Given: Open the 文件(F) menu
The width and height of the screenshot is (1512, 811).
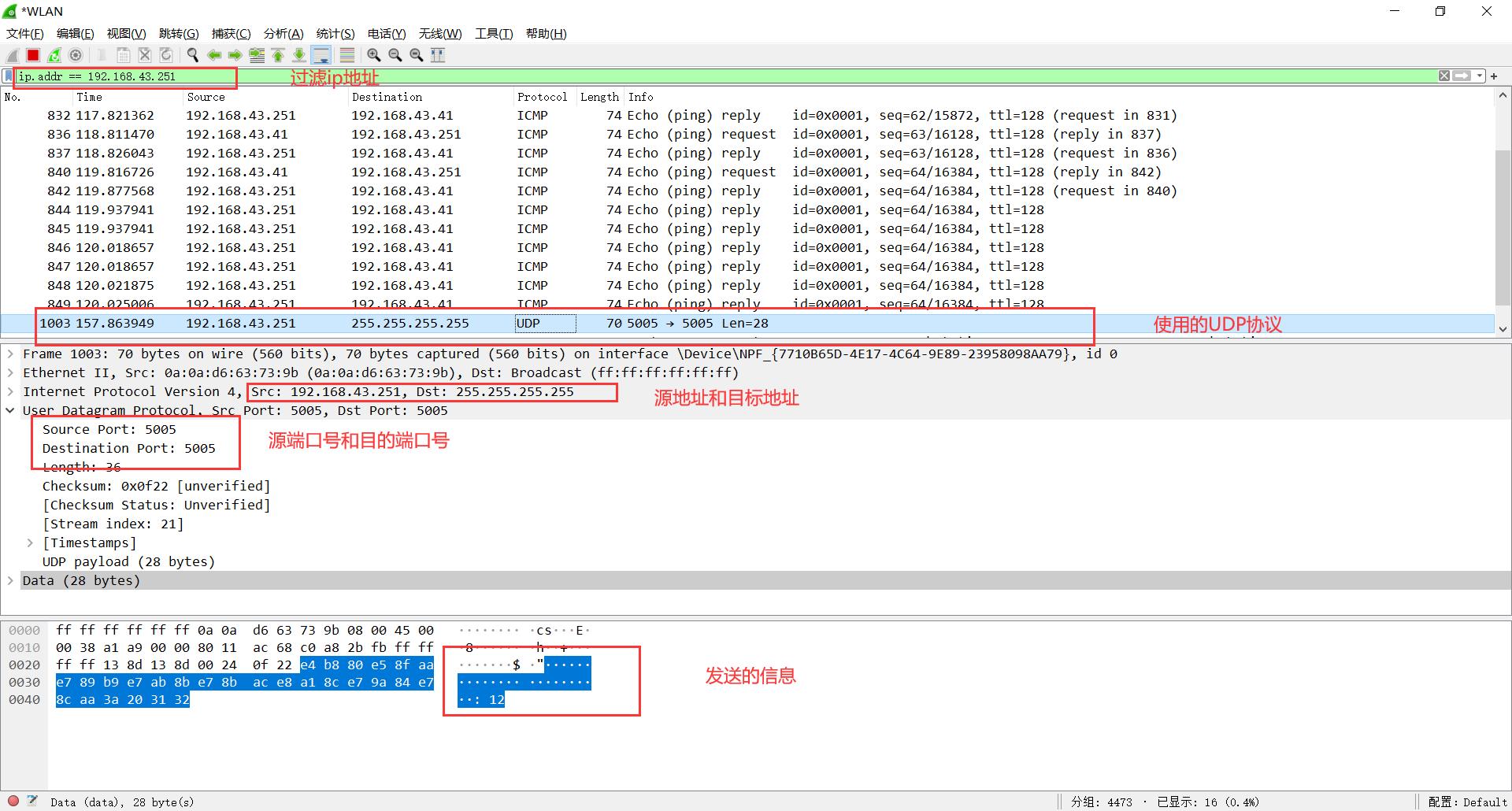Looking at the screenshot, I should click(25, 34).
